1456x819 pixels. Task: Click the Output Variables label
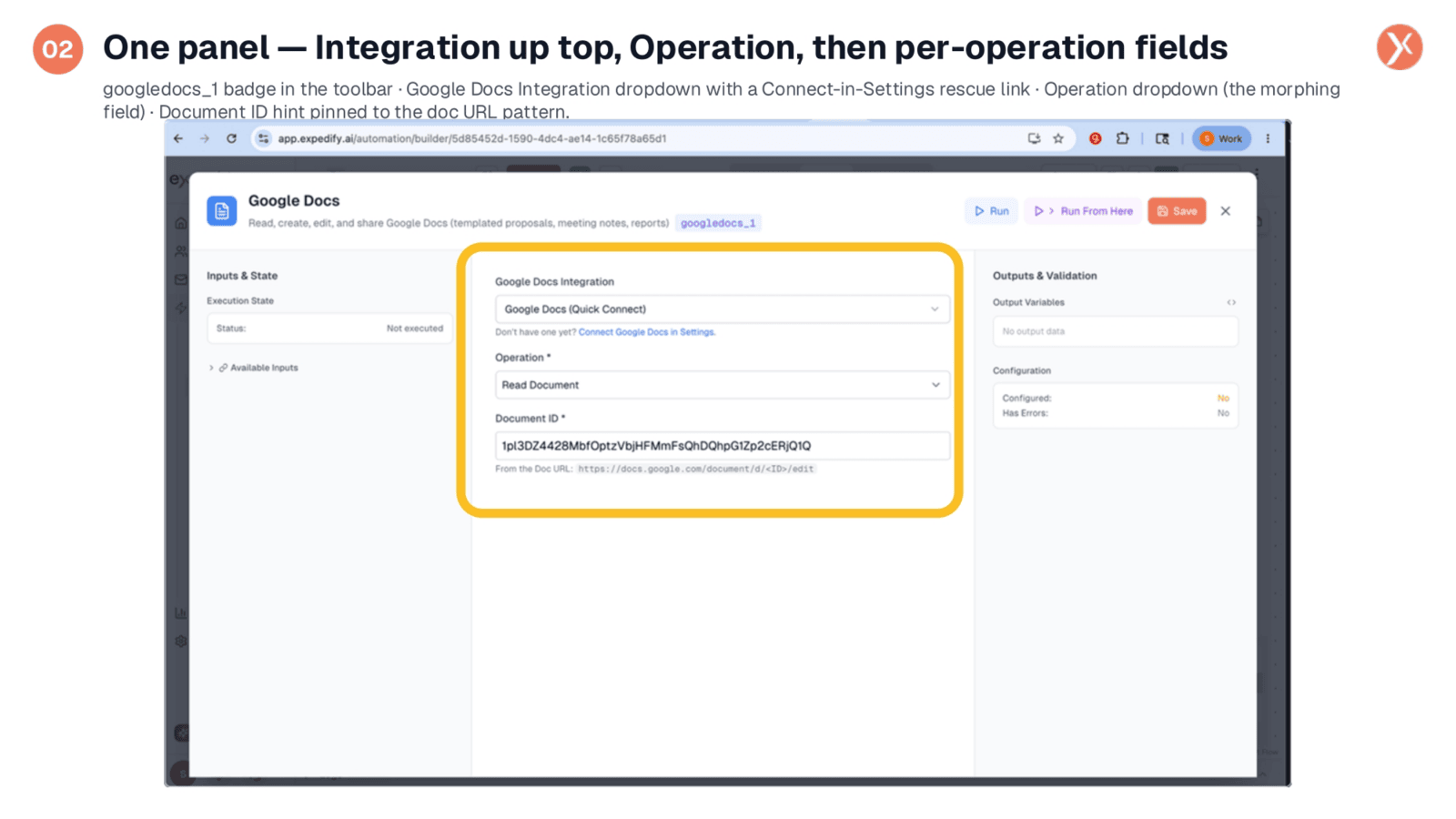coord(1028,303)
